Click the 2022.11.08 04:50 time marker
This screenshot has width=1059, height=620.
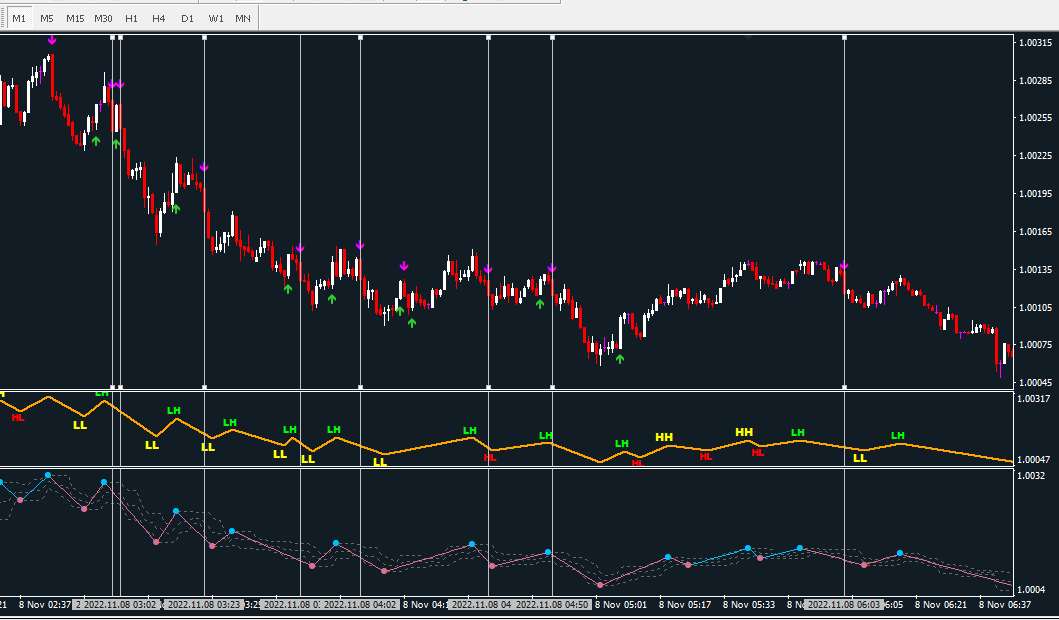[x=552, y=605]
